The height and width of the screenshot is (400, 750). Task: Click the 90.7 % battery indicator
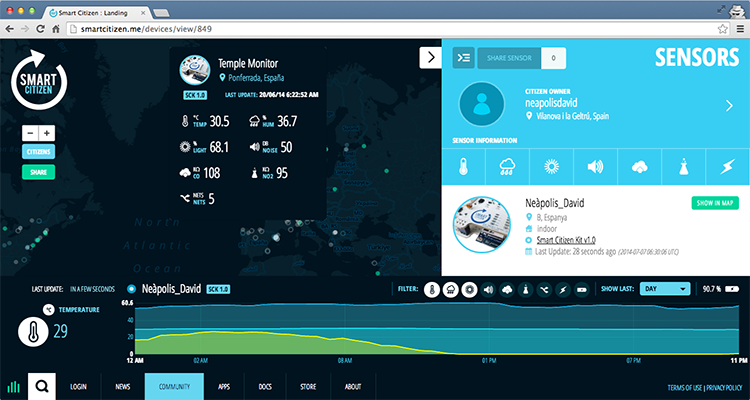coord(721,289)
